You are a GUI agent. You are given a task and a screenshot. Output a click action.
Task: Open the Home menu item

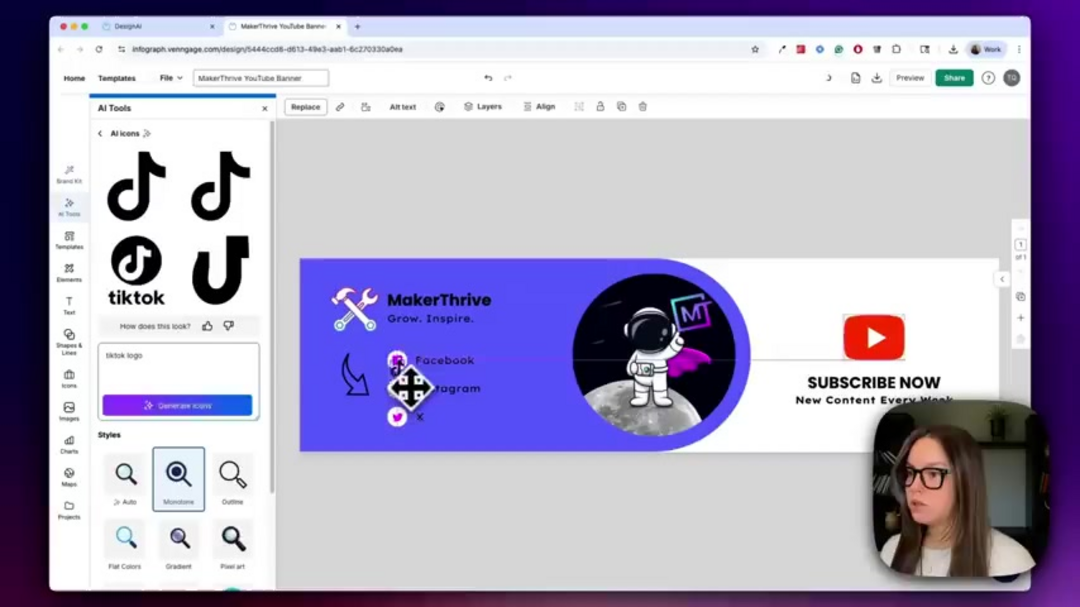73,77
